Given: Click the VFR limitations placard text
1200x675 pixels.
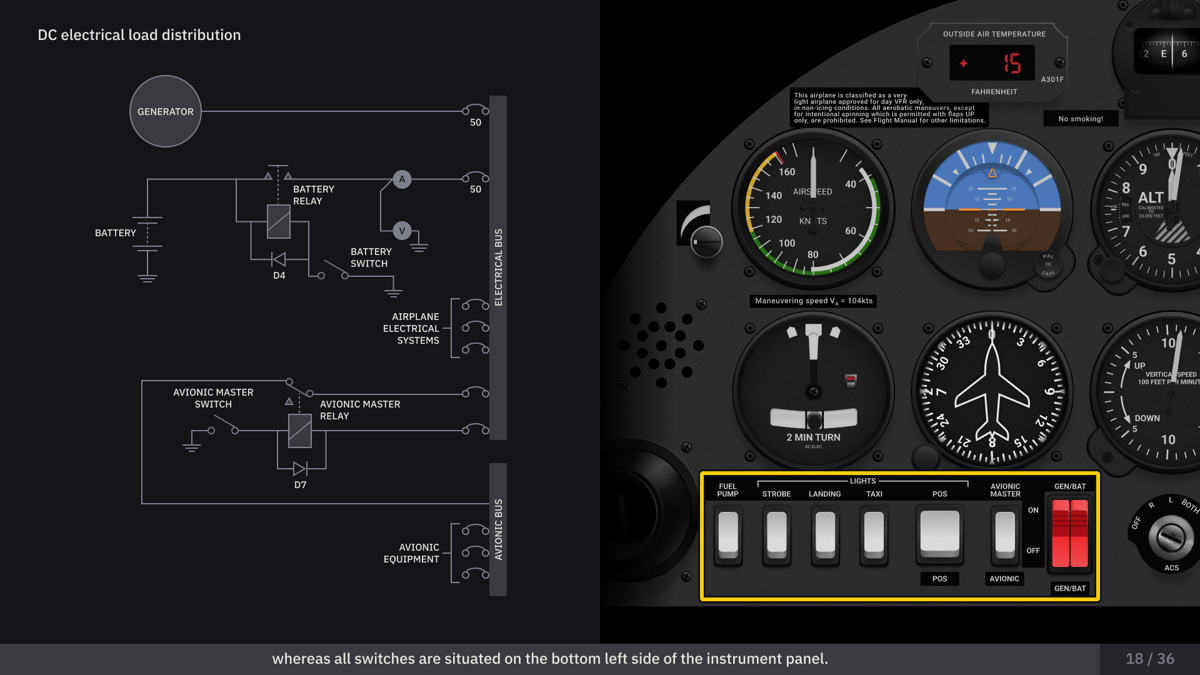Looking at the screenshot, I should [888, 109].
